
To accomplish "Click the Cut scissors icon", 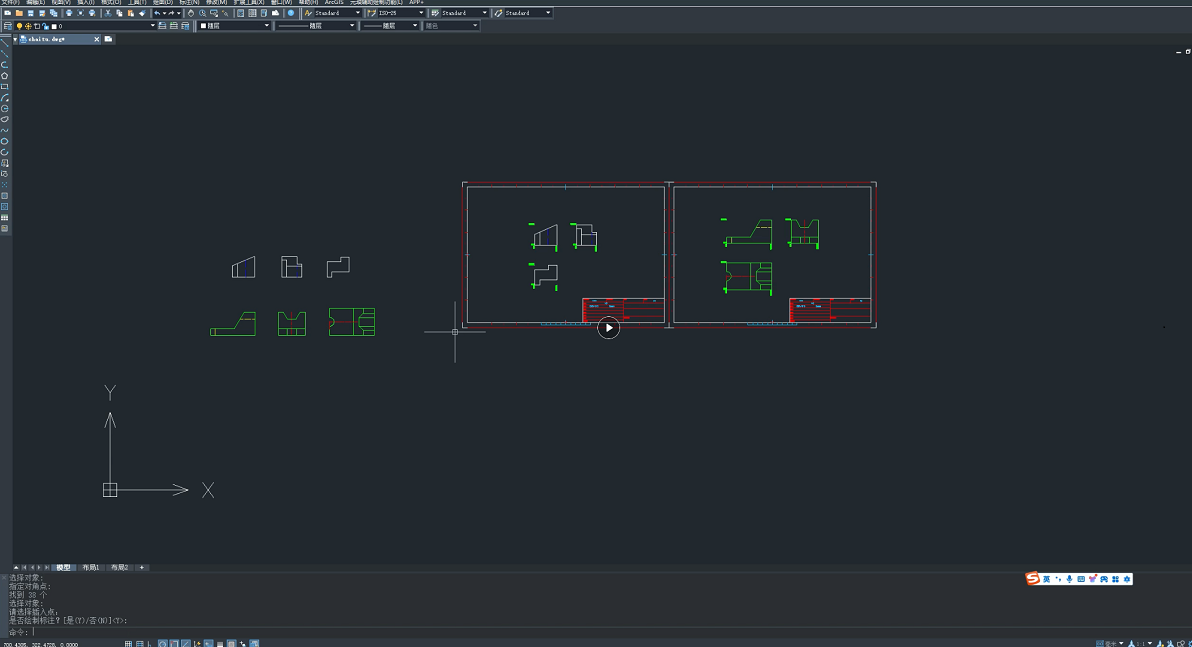I will tap(108, 13).
